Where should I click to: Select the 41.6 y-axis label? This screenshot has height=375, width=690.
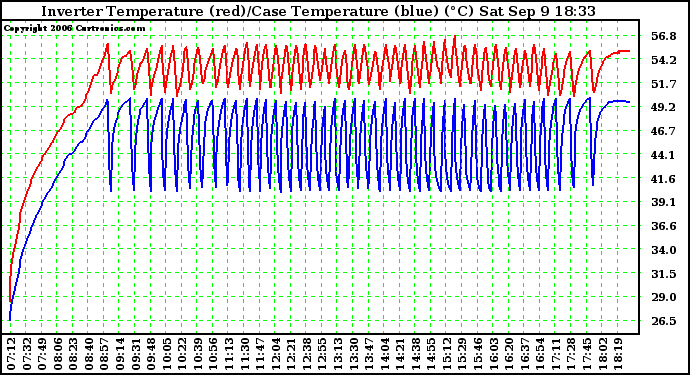pos(664,179)
